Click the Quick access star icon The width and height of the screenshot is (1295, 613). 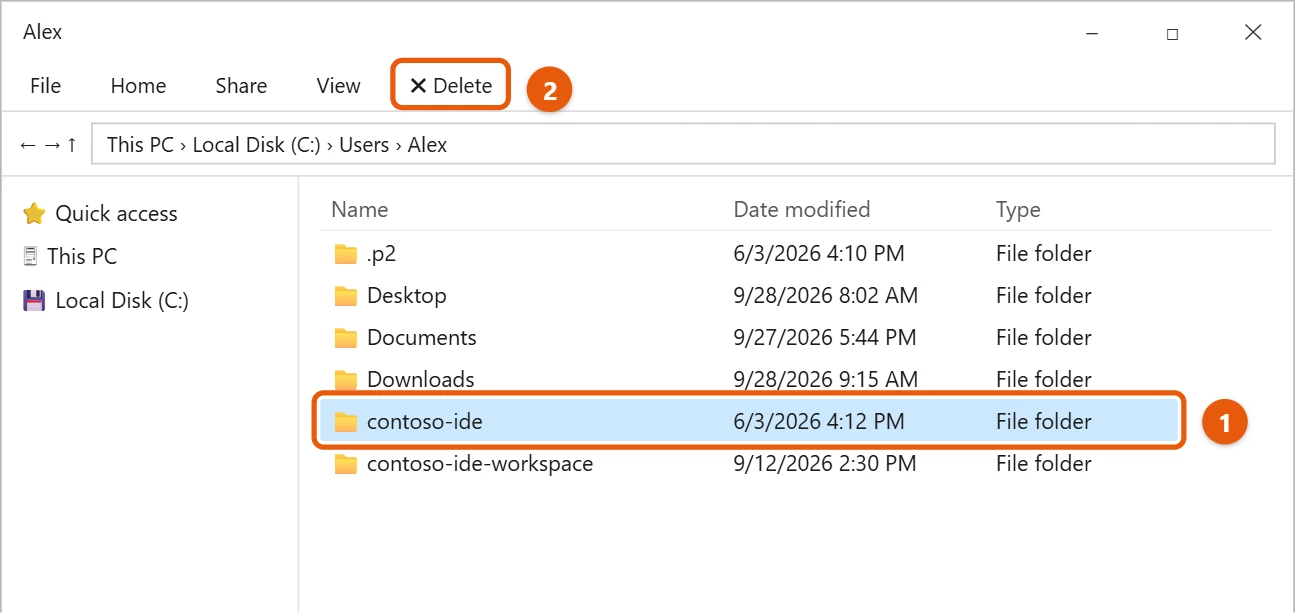coord(34,213)
